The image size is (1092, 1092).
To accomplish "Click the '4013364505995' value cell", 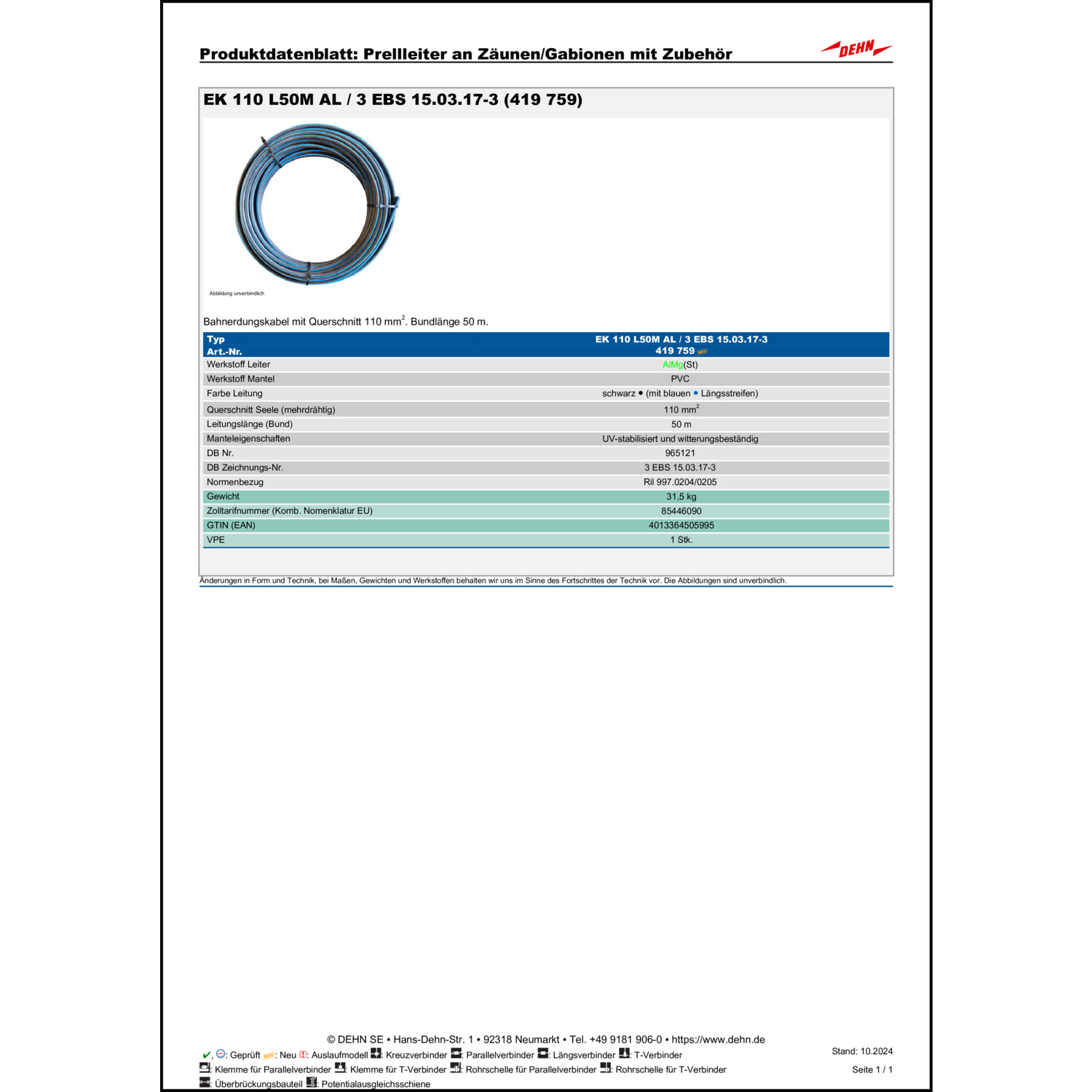I will pos(681,526).
